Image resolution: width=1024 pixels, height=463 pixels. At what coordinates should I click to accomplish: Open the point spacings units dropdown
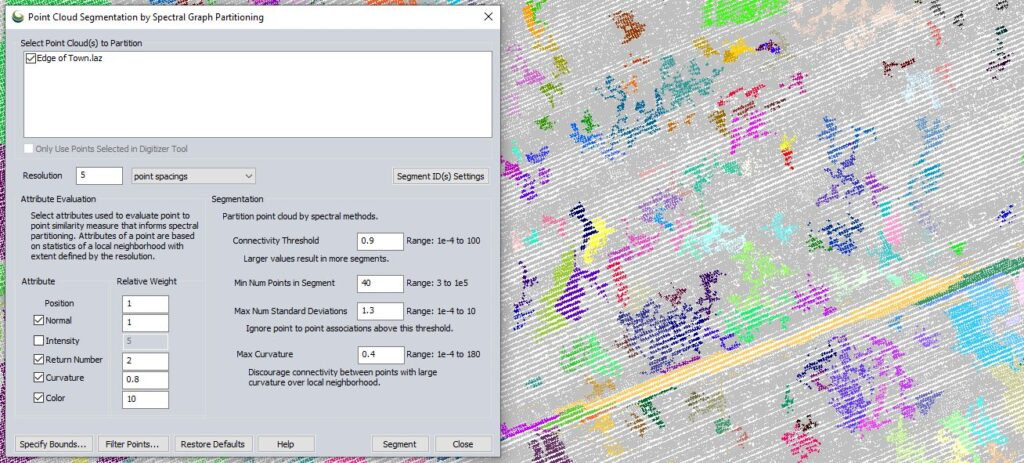coord(193,176)
